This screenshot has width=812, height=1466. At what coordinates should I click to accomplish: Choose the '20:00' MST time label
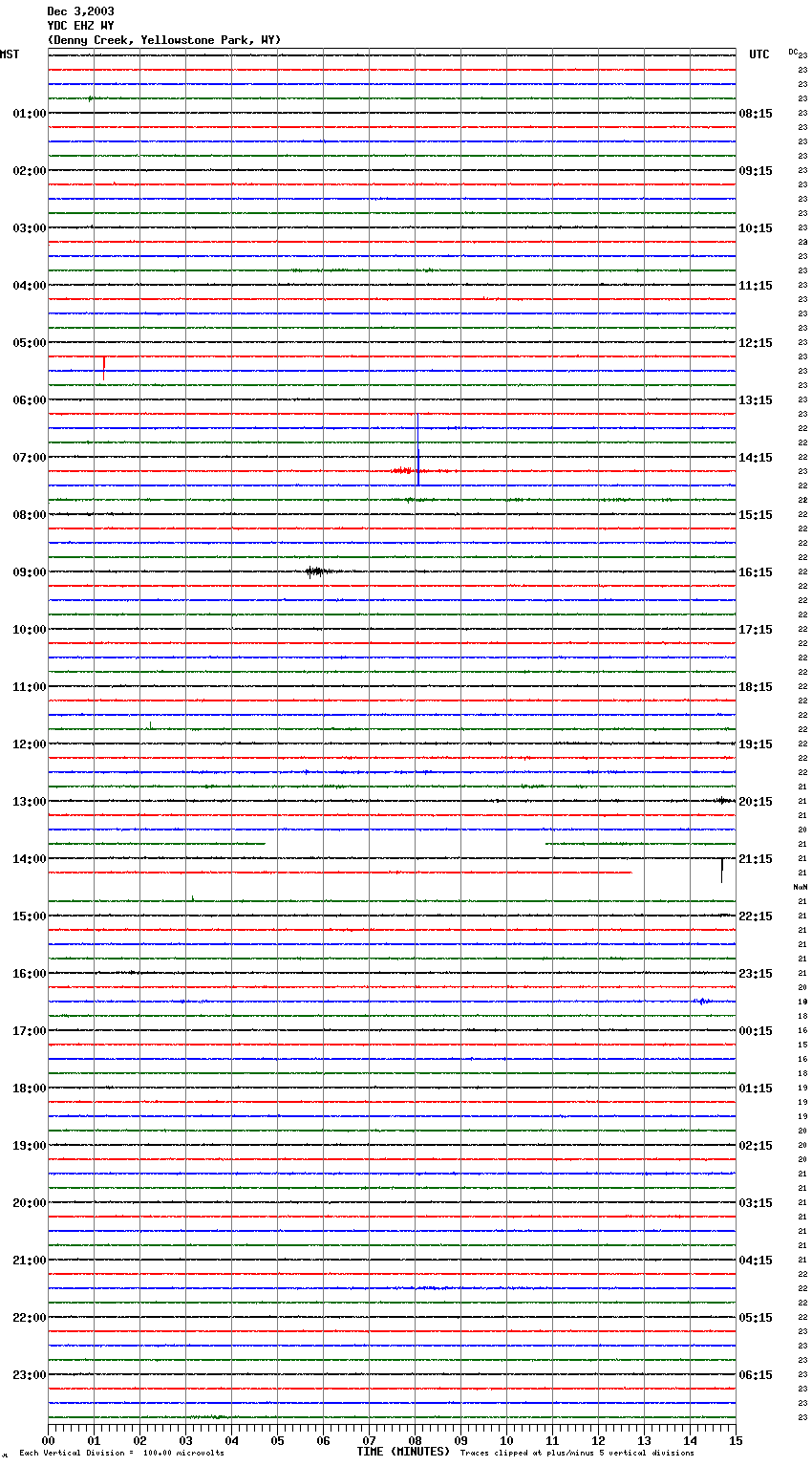[30, 1203]
